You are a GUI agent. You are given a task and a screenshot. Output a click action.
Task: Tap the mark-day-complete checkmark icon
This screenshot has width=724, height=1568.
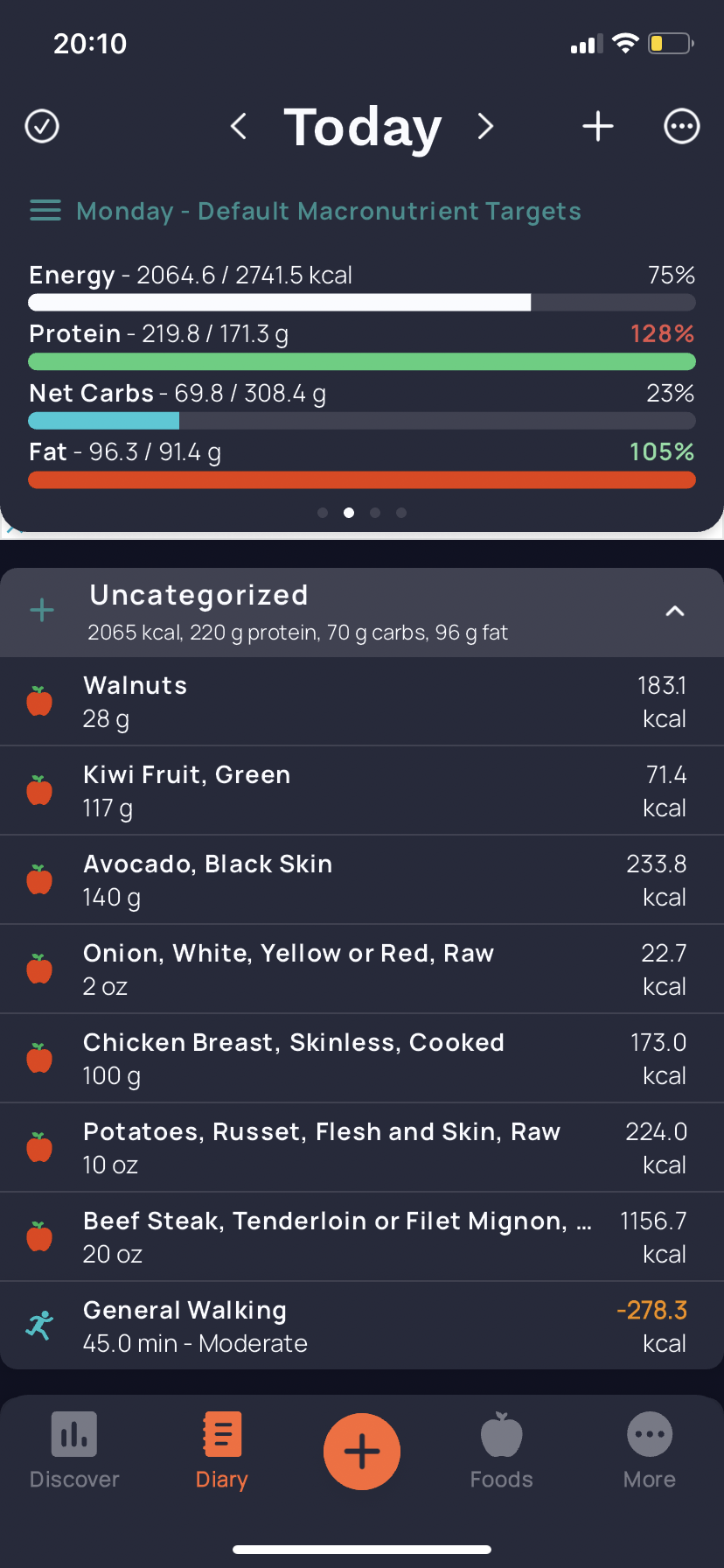(42, 126)
